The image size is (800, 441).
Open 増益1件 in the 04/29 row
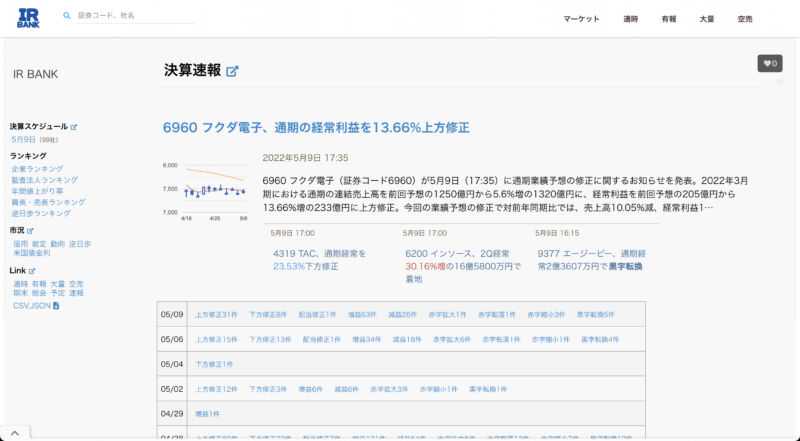(x=207, y=414)
